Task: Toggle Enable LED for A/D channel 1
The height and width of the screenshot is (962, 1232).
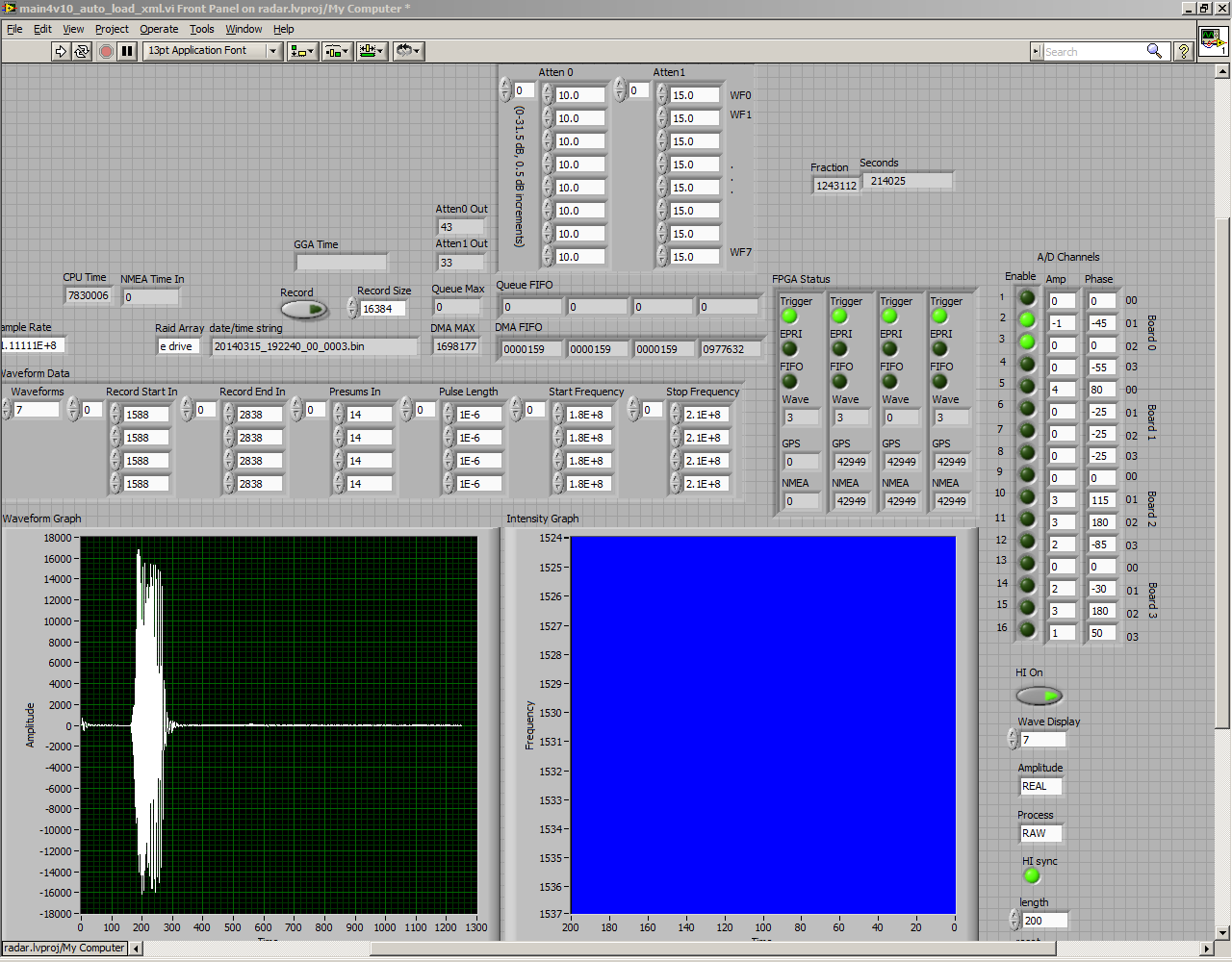Action: [x=1027, y=298]
